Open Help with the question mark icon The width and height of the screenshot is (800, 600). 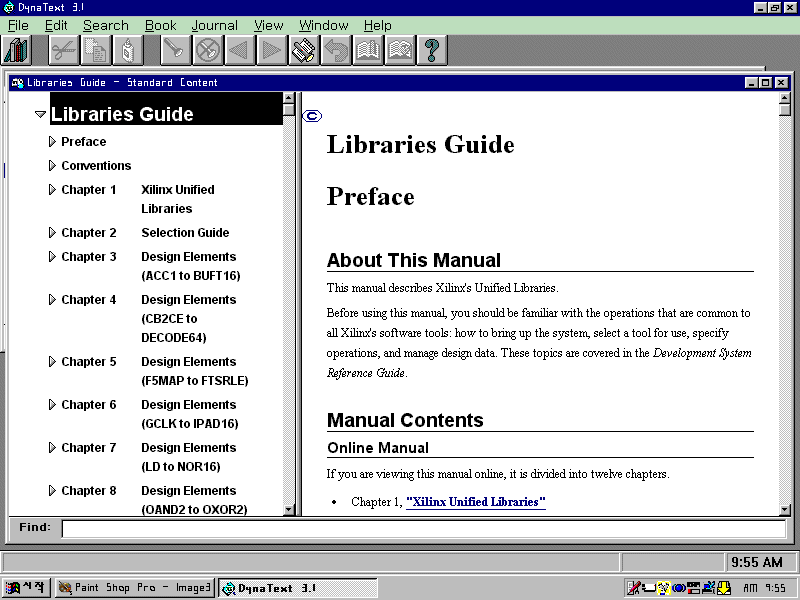(432, 50)
